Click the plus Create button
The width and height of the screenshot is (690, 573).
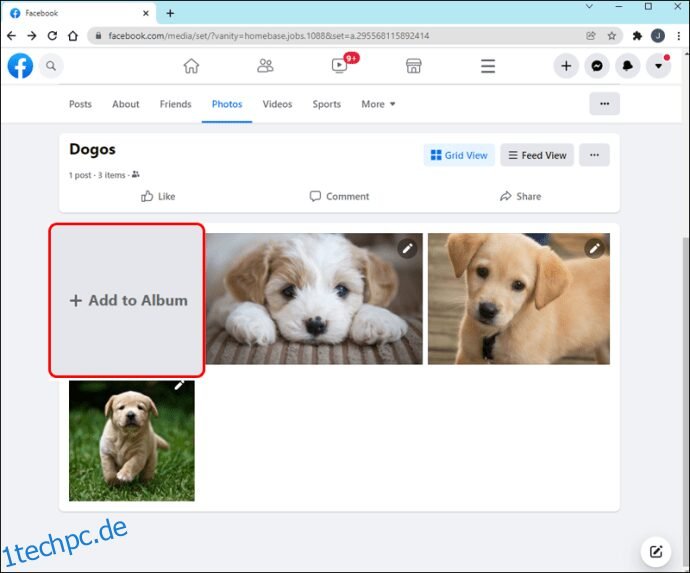click(x=566, y=66)
